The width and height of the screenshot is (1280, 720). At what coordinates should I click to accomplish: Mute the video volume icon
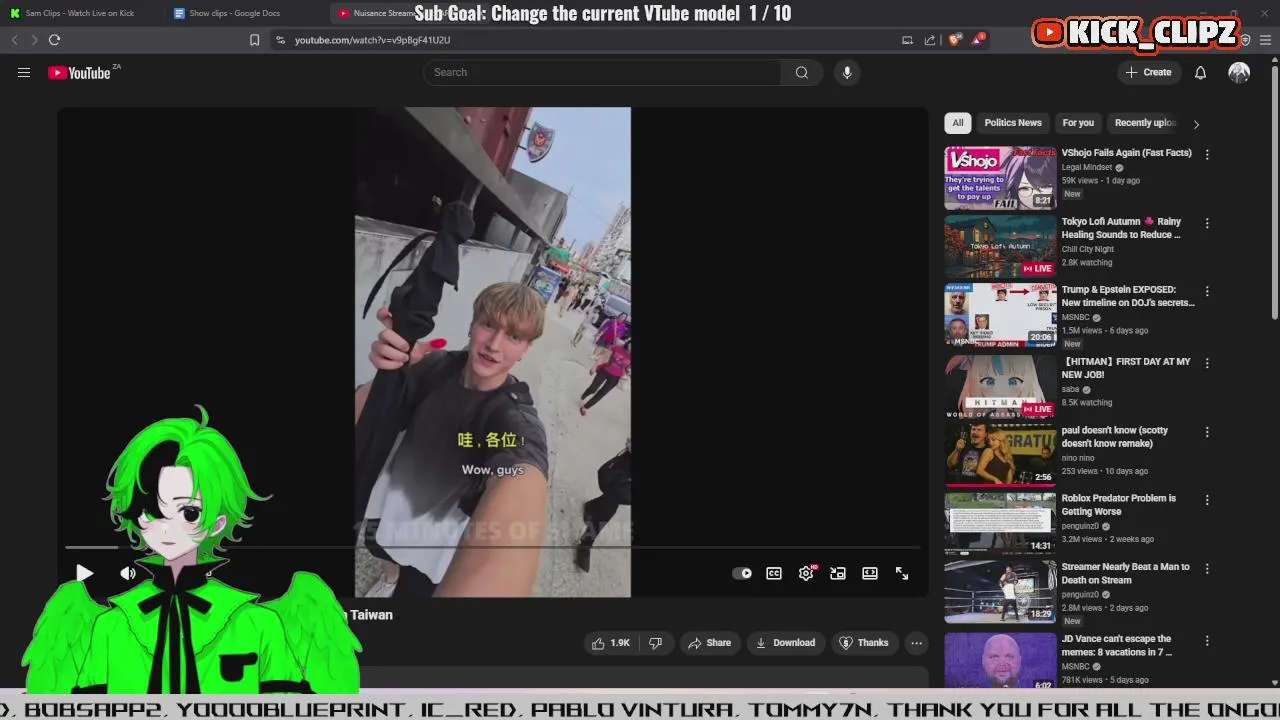[x=128, y=573]
